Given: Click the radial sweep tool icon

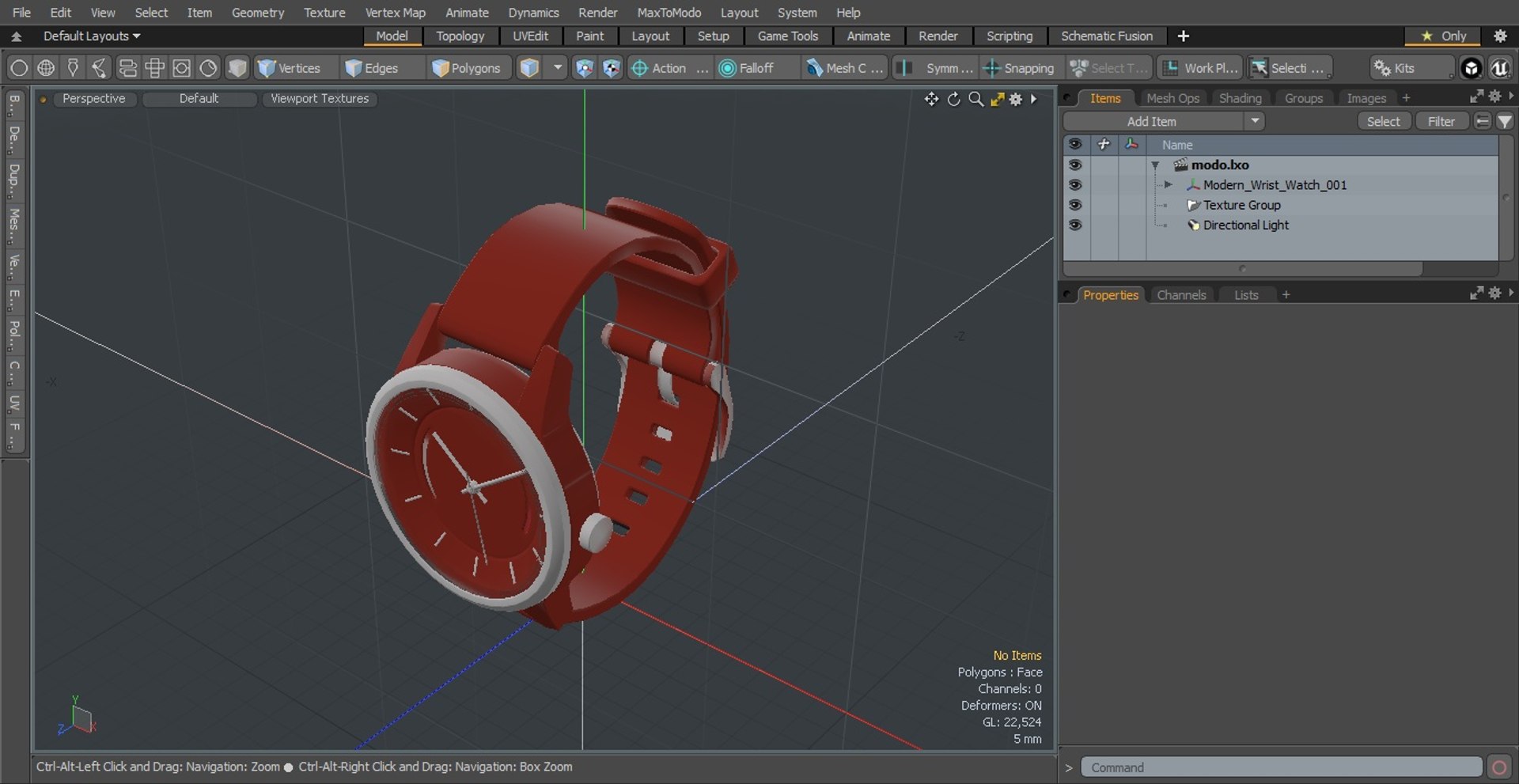Looking at the screenshot, I should [x=208, y=68].
